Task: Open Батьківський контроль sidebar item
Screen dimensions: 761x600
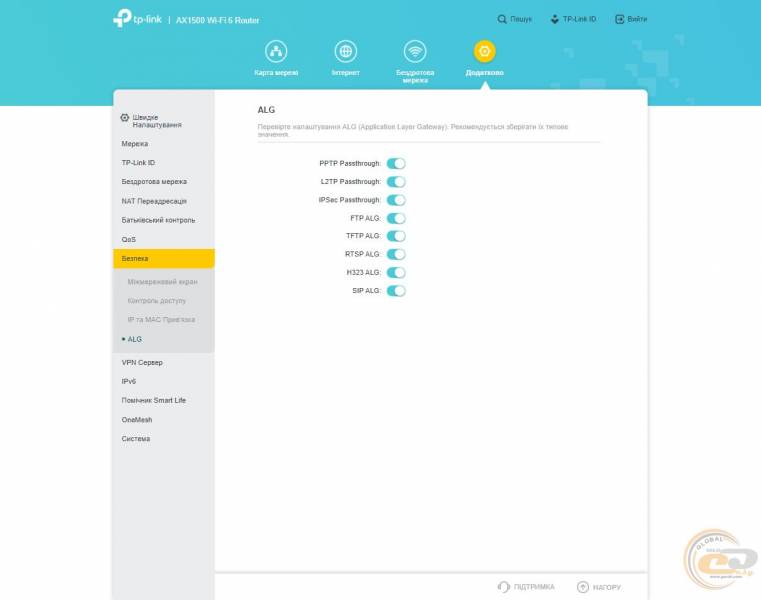Action: click(x=164, y=220)
